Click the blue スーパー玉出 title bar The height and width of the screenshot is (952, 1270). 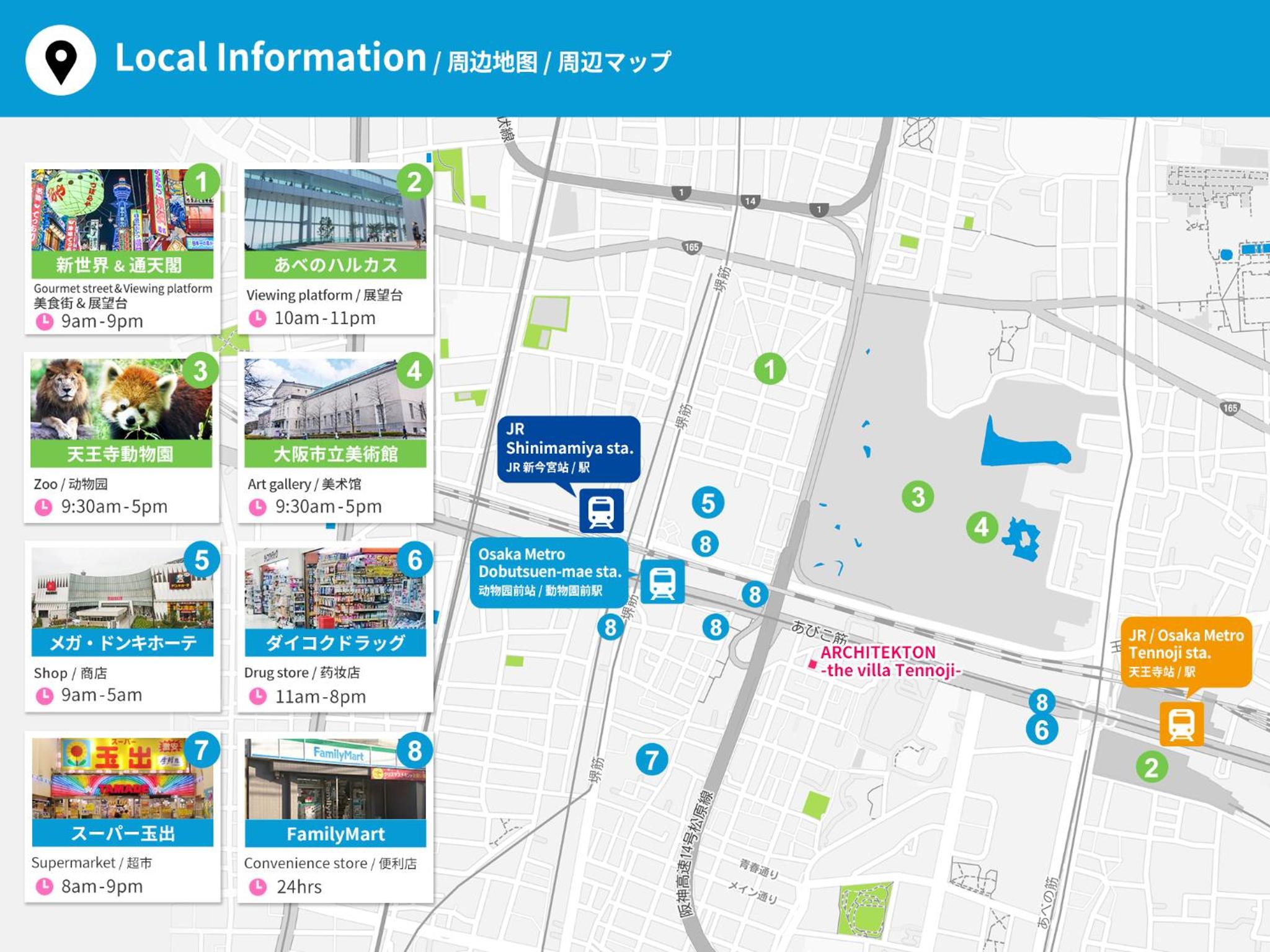coord(122,832)
